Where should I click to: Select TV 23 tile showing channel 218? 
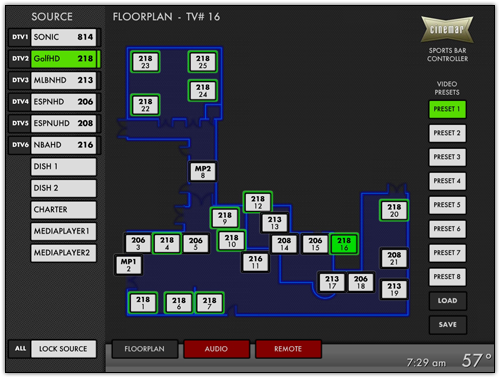(x=145, y=62)
